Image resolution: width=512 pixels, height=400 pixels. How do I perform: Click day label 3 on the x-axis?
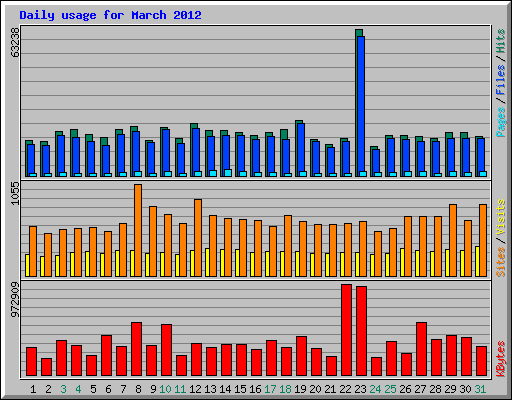(63, 389)
